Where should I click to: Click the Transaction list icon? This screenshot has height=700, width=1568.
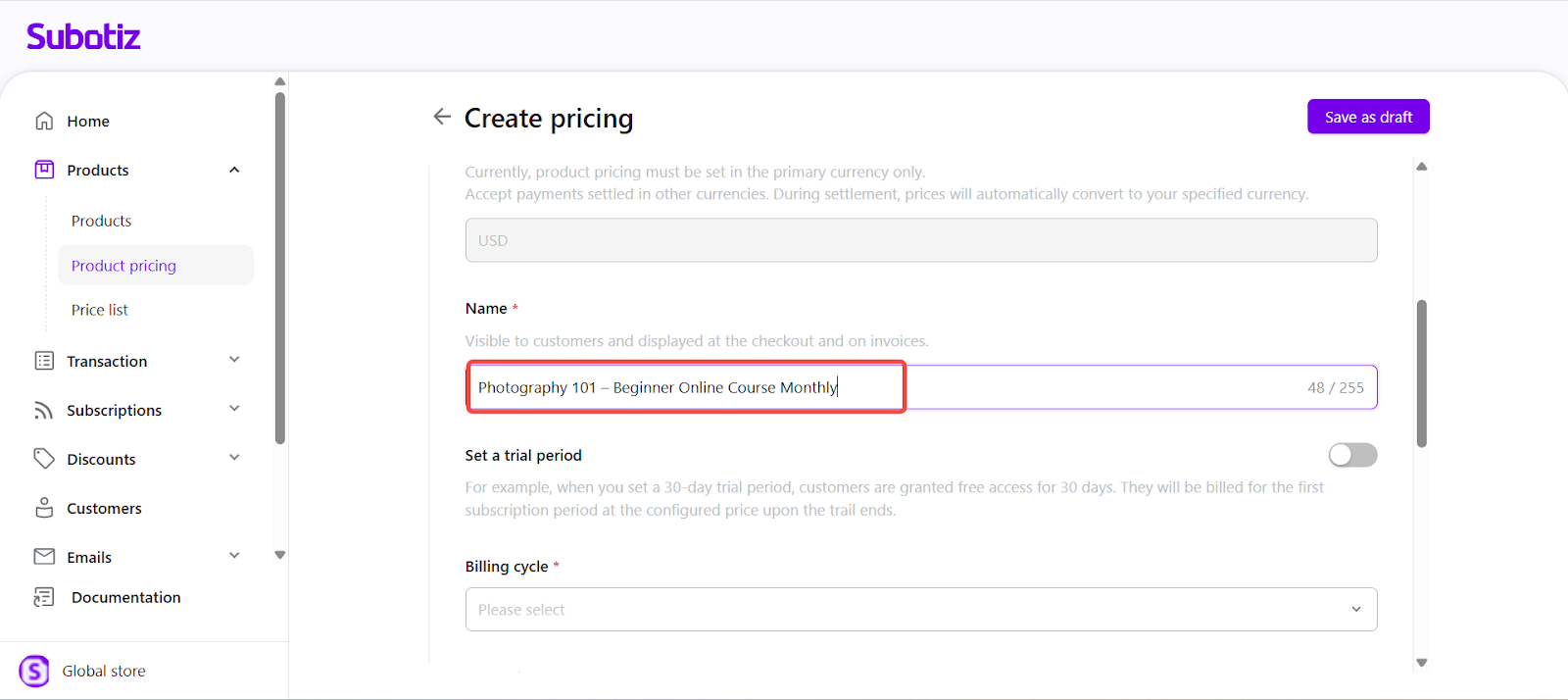pos(44,361)
